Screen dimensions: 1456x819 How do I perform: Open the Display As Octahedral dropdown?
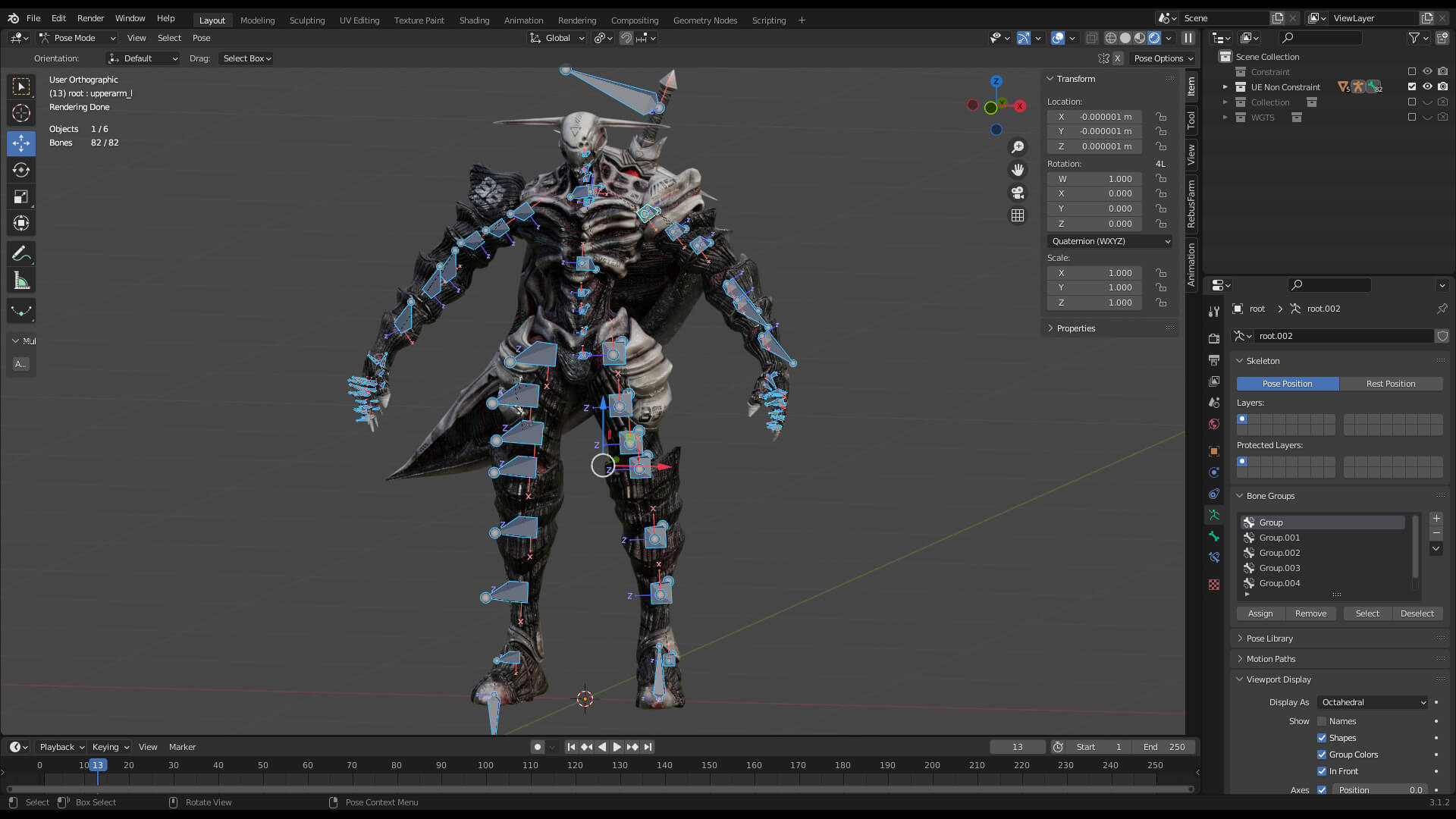(1373, 702)
